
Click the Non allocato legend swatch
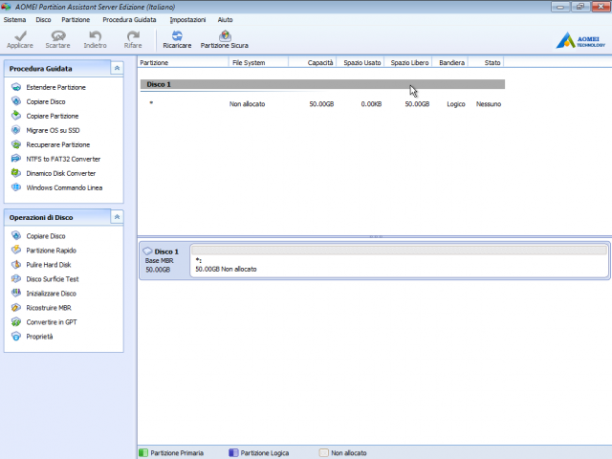(324, 453)
